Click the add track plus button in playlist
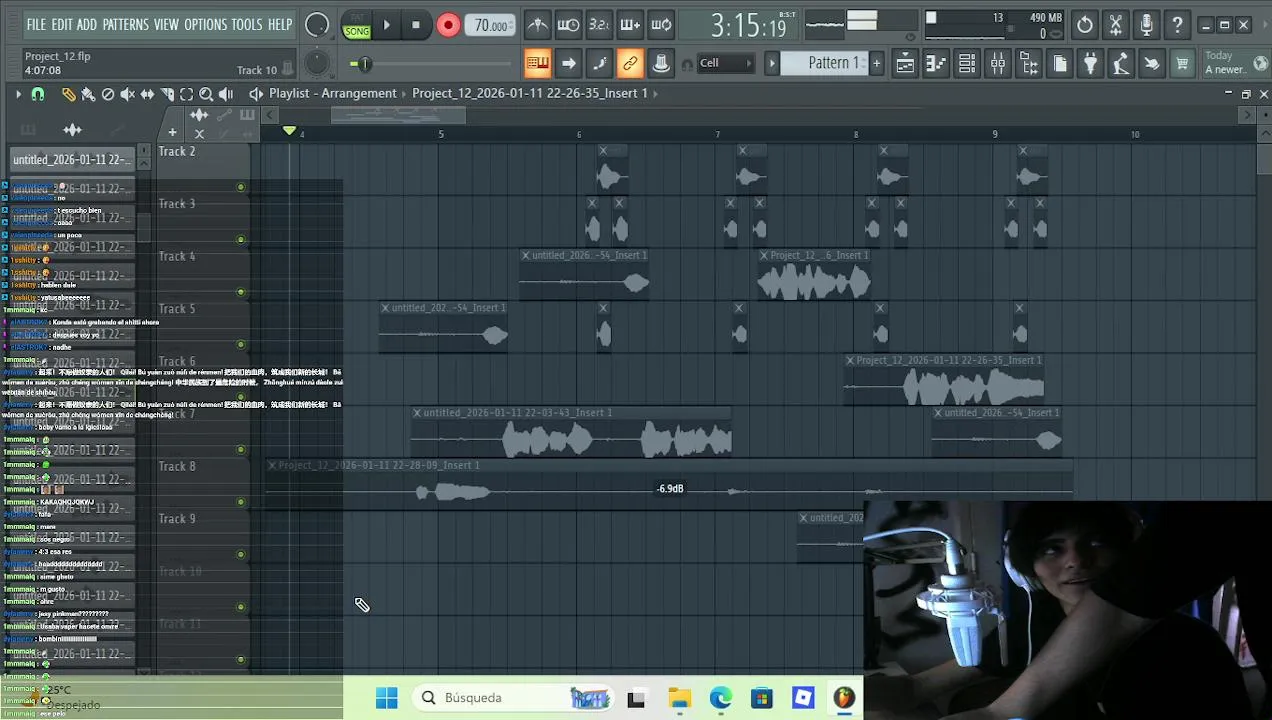 172,132
